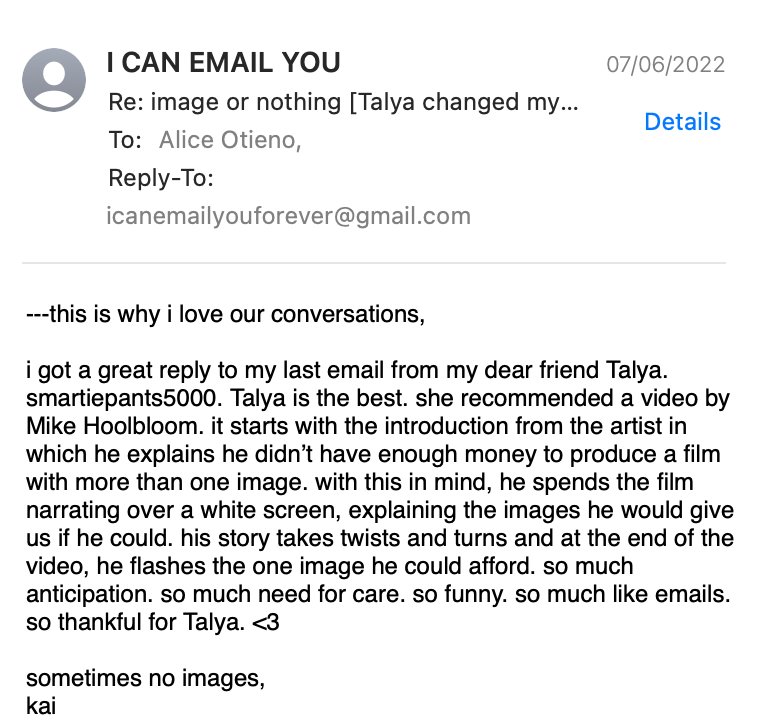This screenshot has height=728, width=772.
Task: Click the signature kai
Action: click(41, 707)
